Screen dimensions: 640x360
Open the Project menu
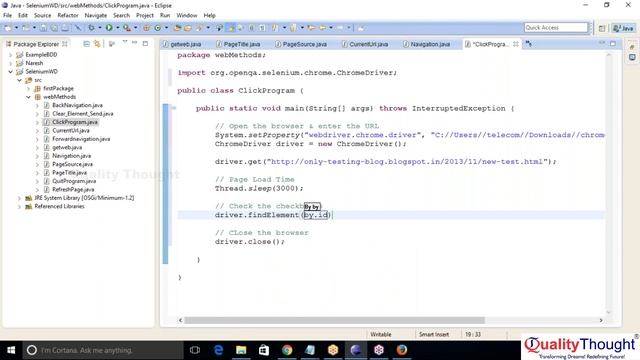pyautogui.click(x=145, y=16)
